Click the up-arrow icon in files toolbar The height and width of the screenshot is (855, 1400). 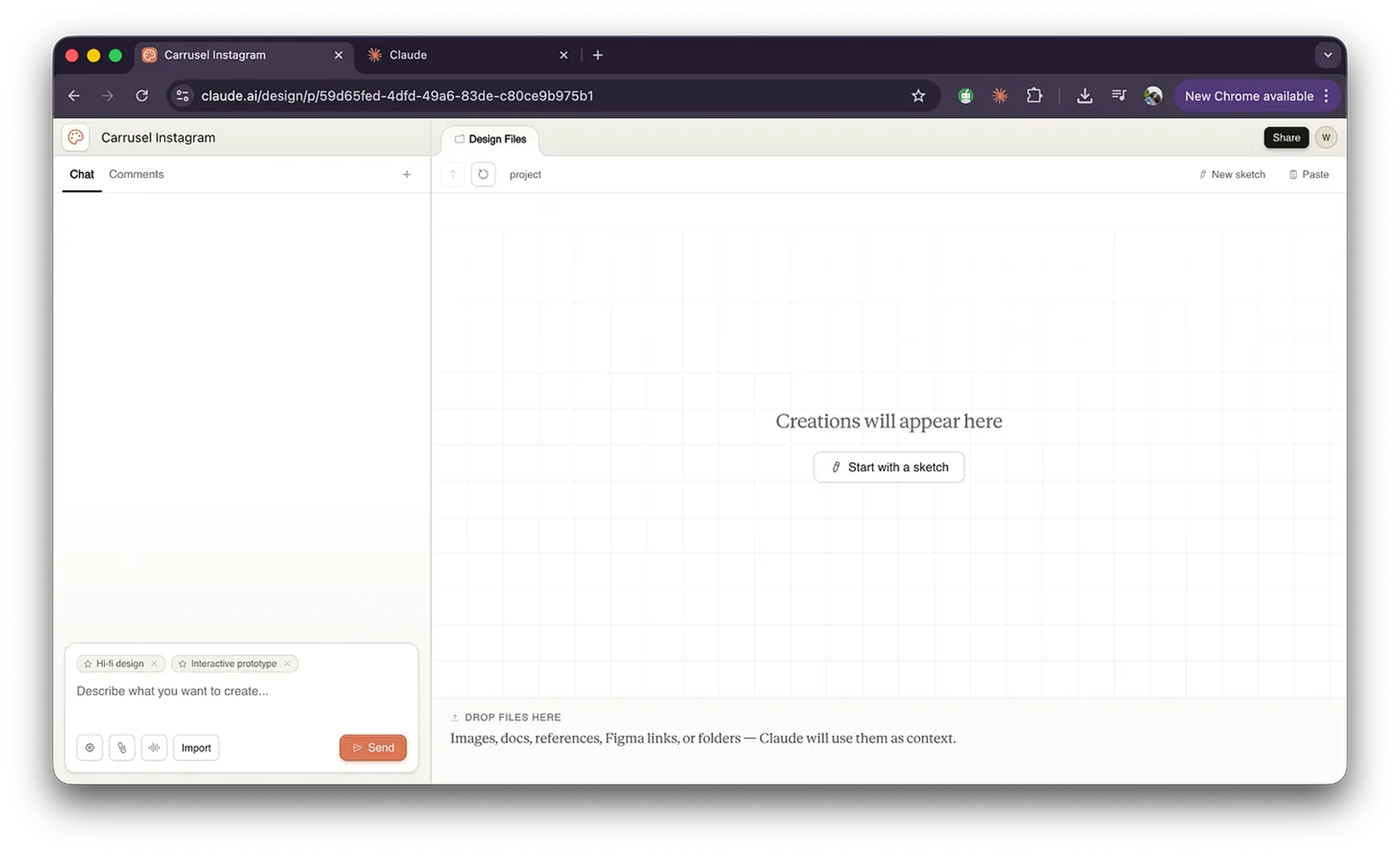pos(453,175)
